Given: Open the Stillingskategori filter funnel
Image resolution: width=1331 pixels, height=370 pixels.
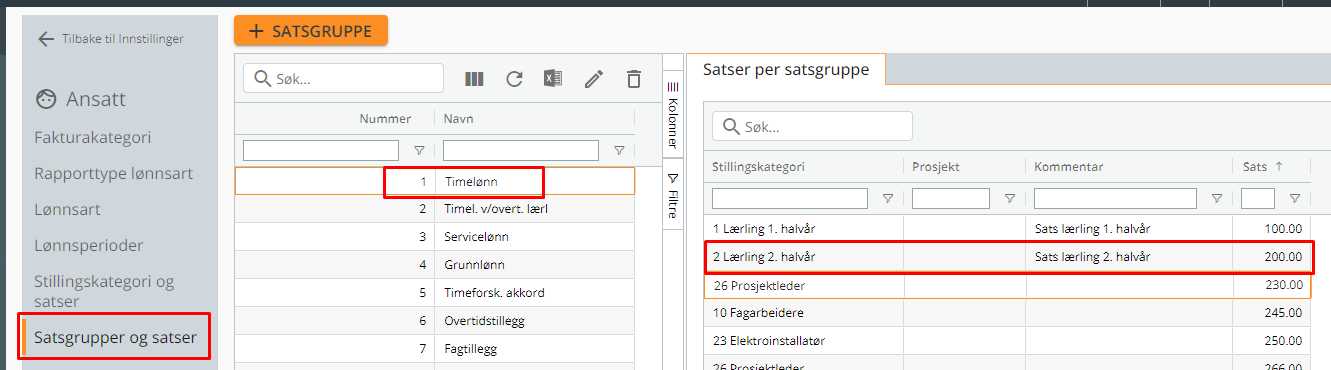Looking at the screenshot, I should [887, 198].
